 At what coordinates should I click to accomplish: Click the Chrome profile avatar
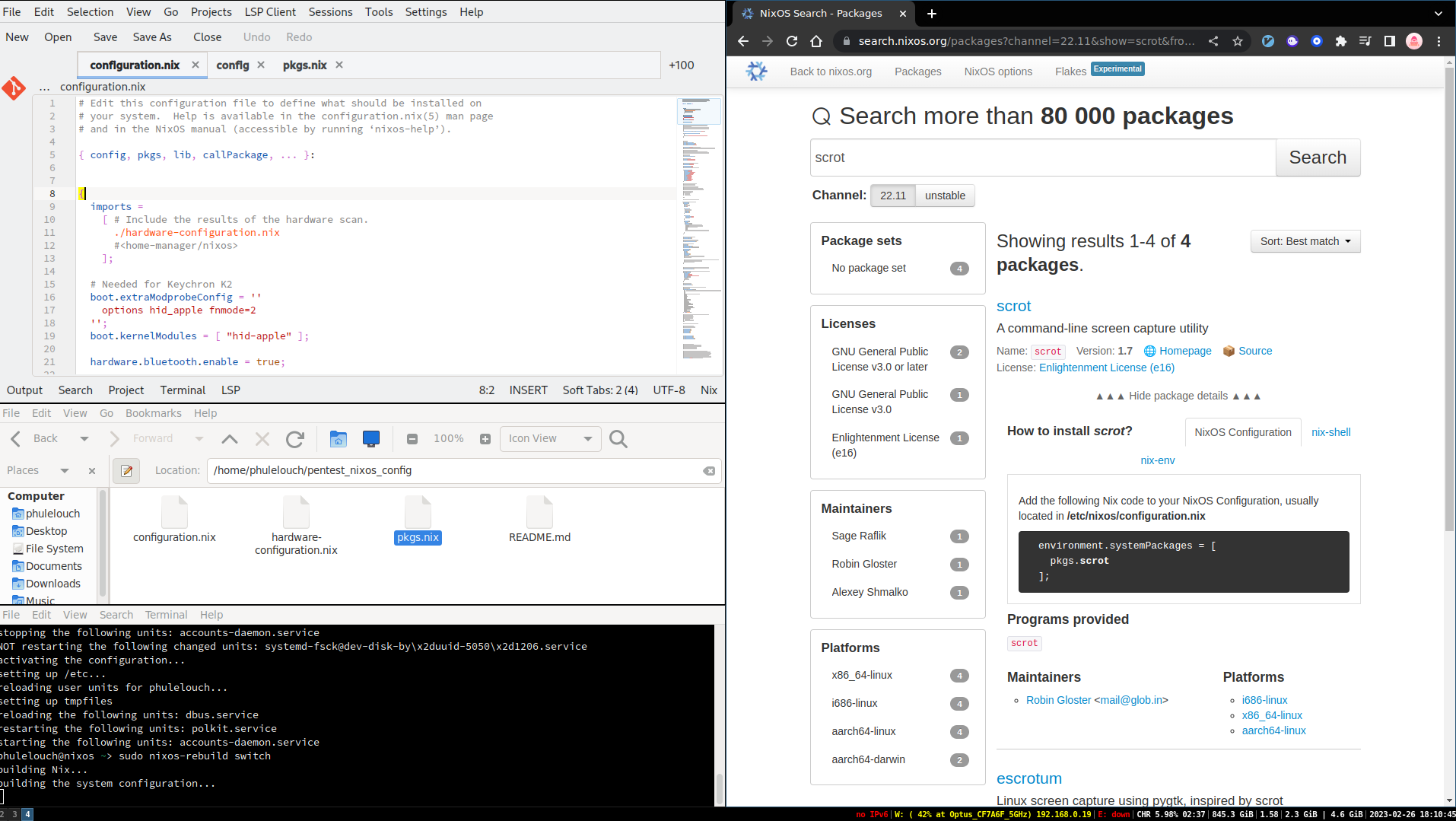[x=1414, y=41]
